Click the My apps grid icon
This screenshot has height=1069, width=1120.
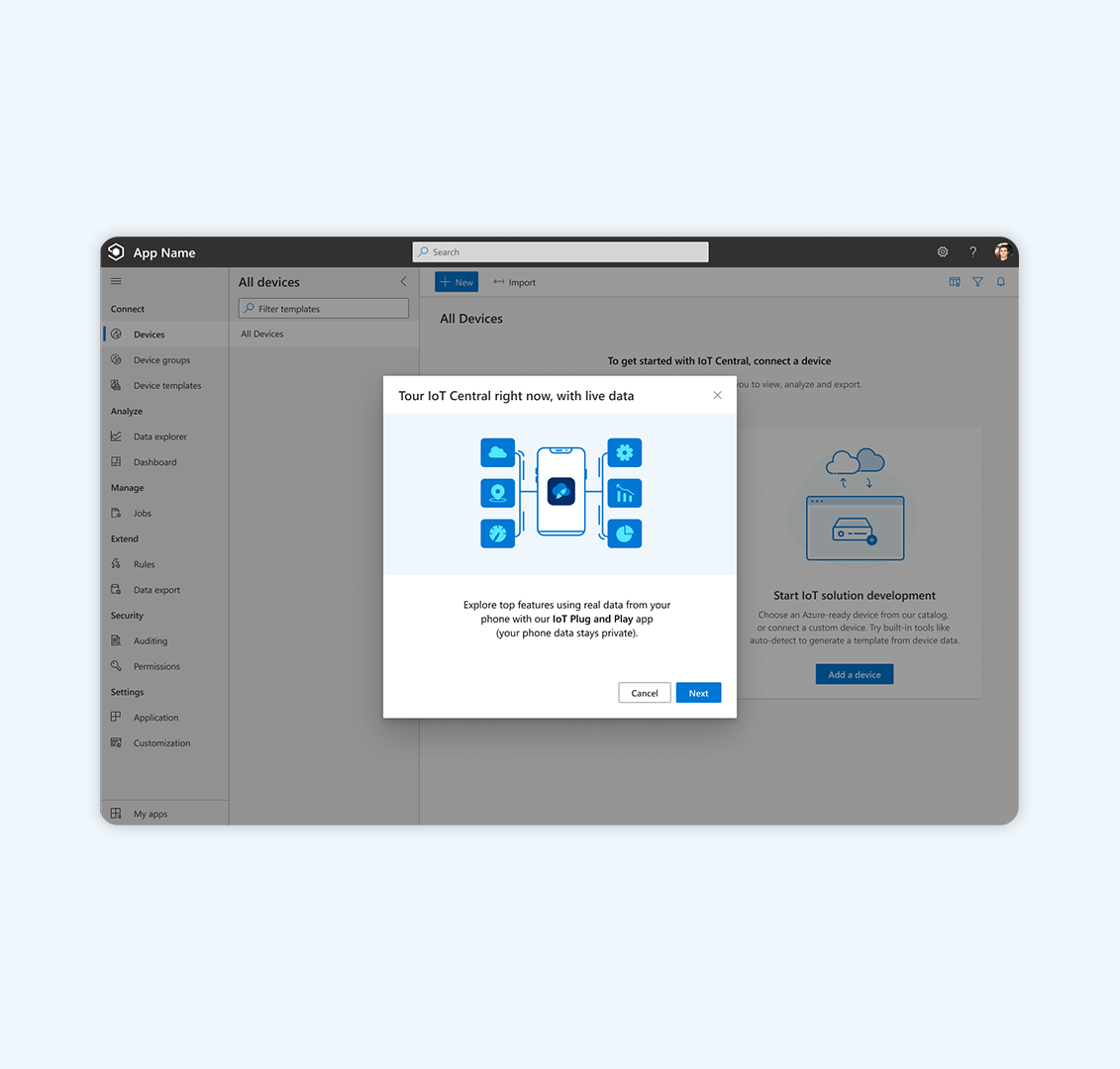coord(117,814)
